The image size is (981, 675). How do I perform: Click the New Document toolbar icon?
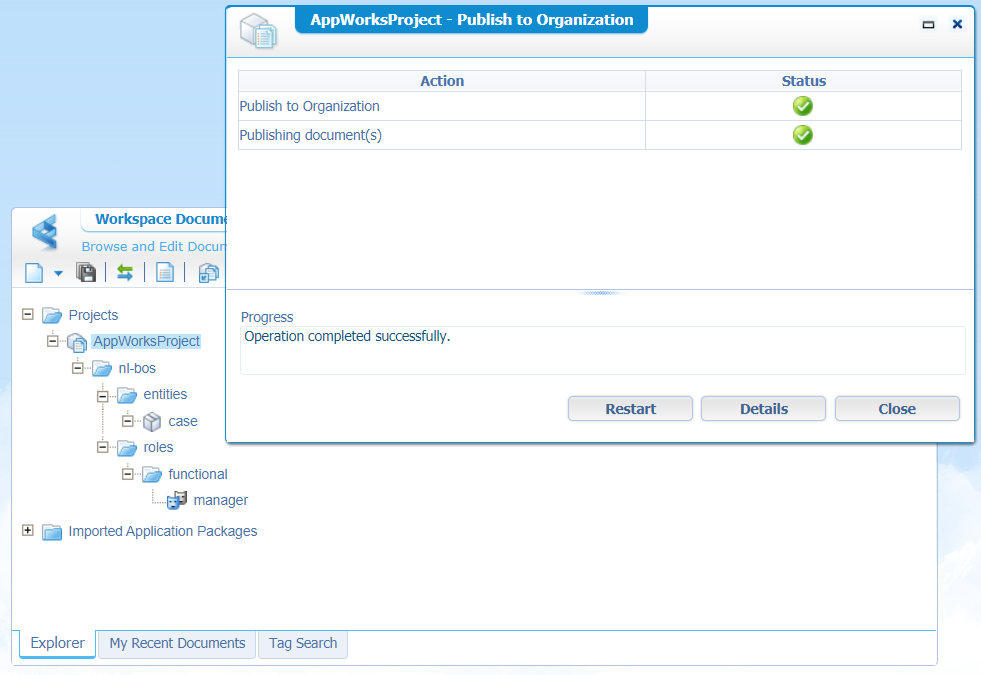[34, 272]
